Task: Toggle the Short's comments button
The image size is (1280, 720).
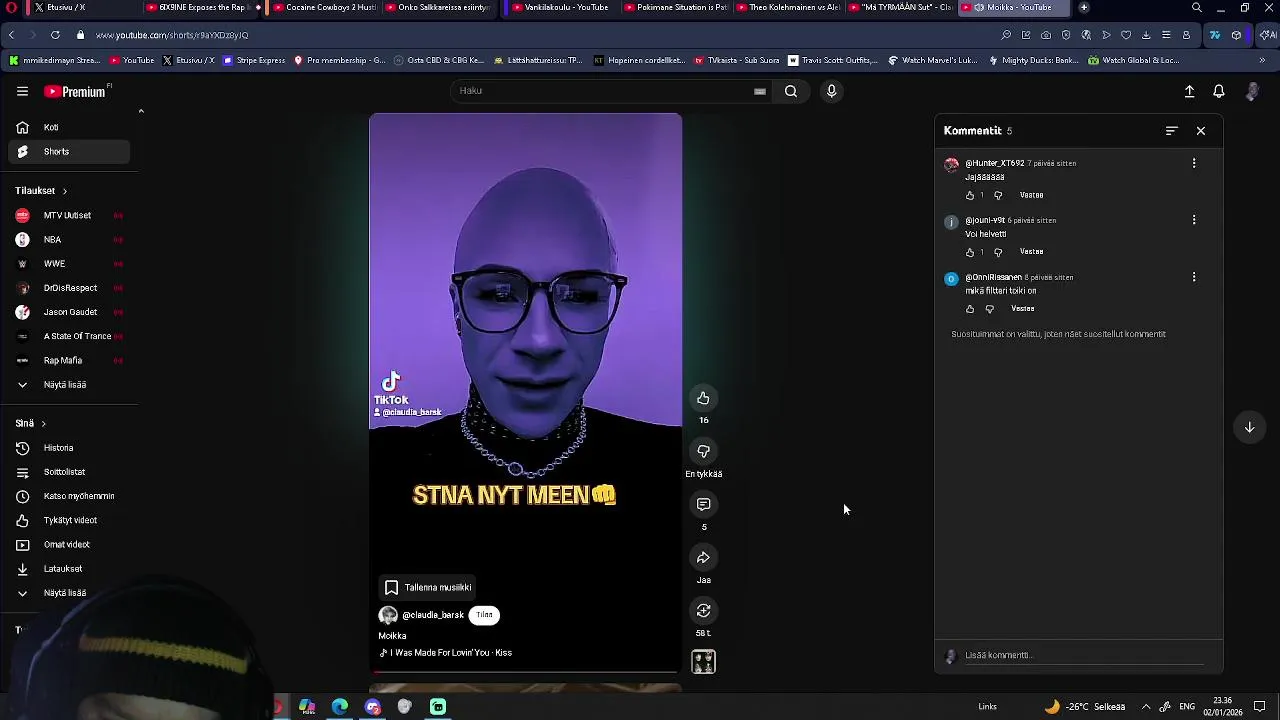Action: coord(703,504)
